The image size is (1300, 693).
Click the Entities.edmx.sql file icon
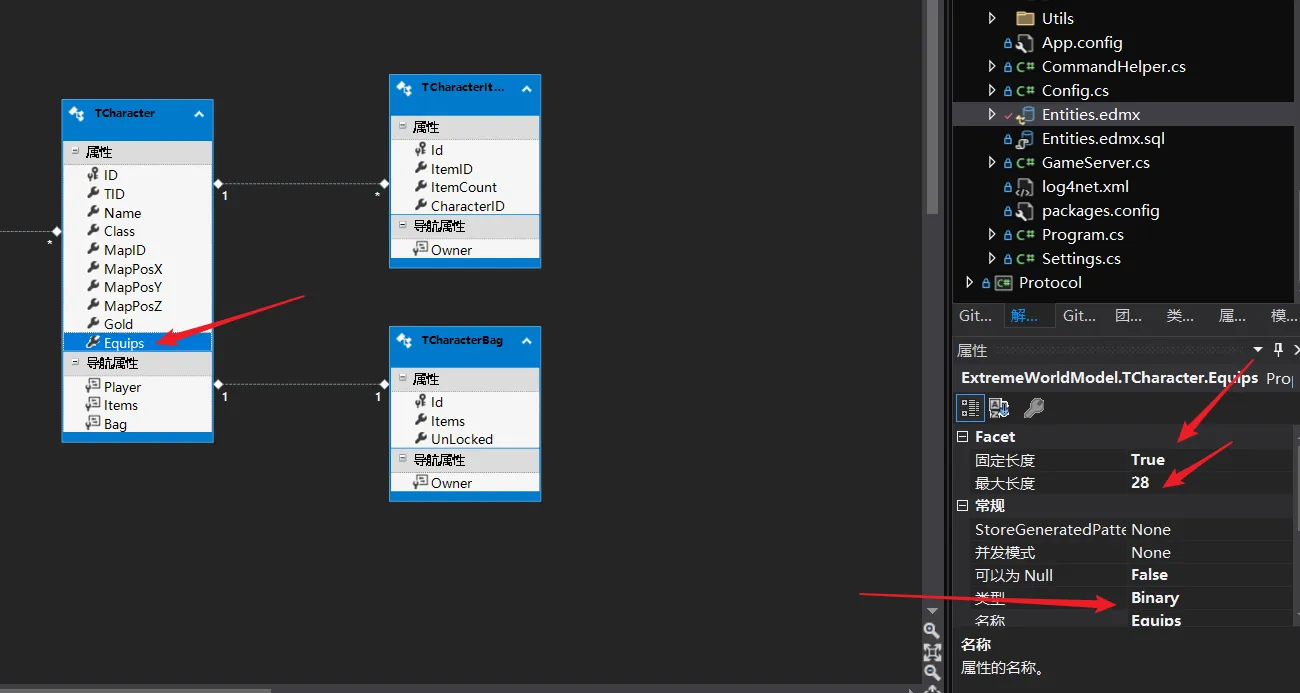pos(1024,139)
